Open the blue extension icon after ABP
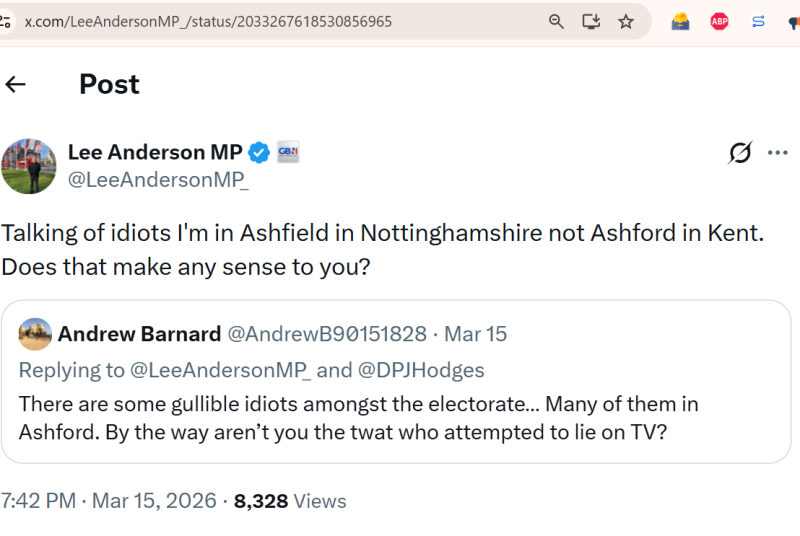Viewport: 800px width, 536px height. click(x=758, y=21)
